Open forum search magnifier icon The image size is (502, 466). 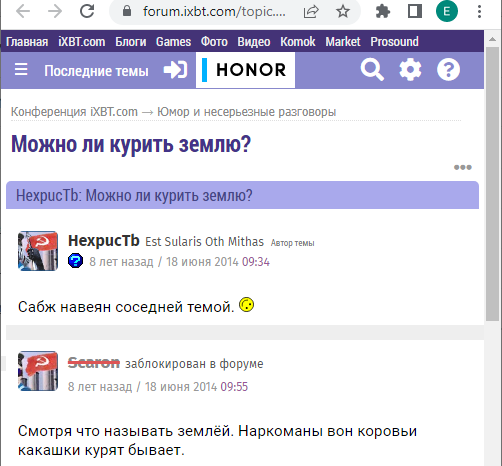click(372, 70)
